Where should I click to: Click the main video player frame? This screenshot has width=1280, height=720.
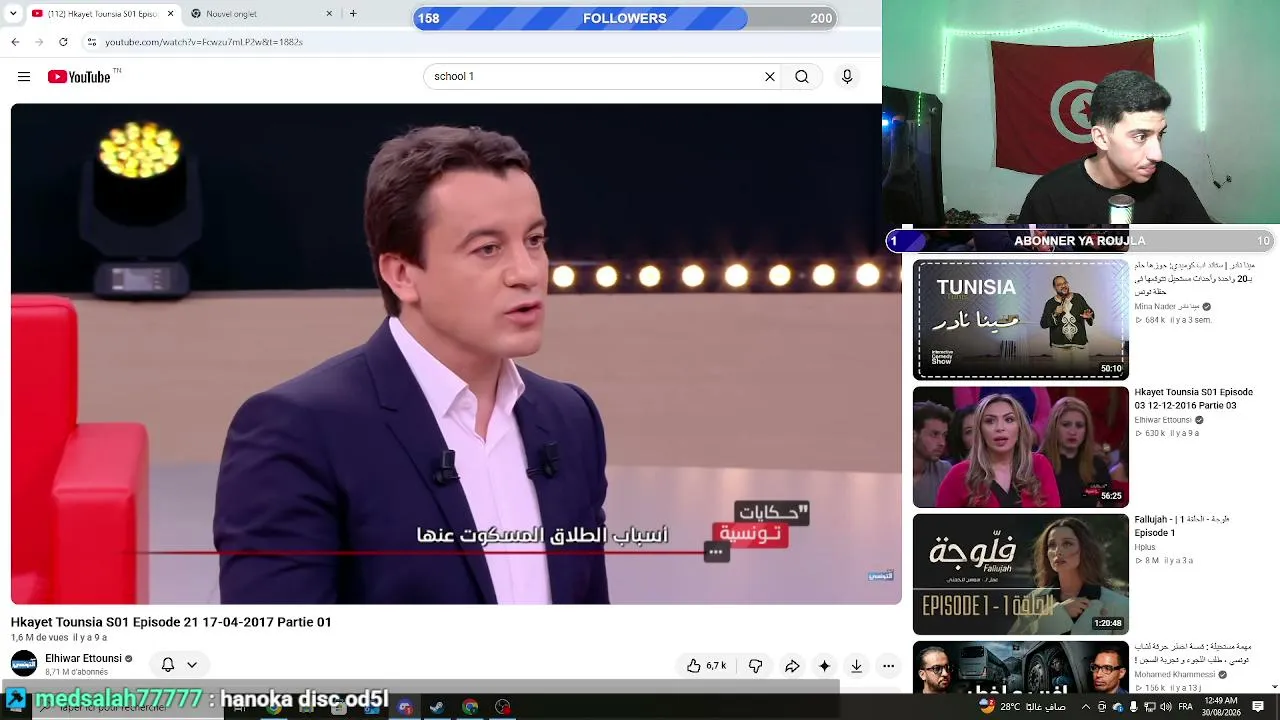click(456, 354)
